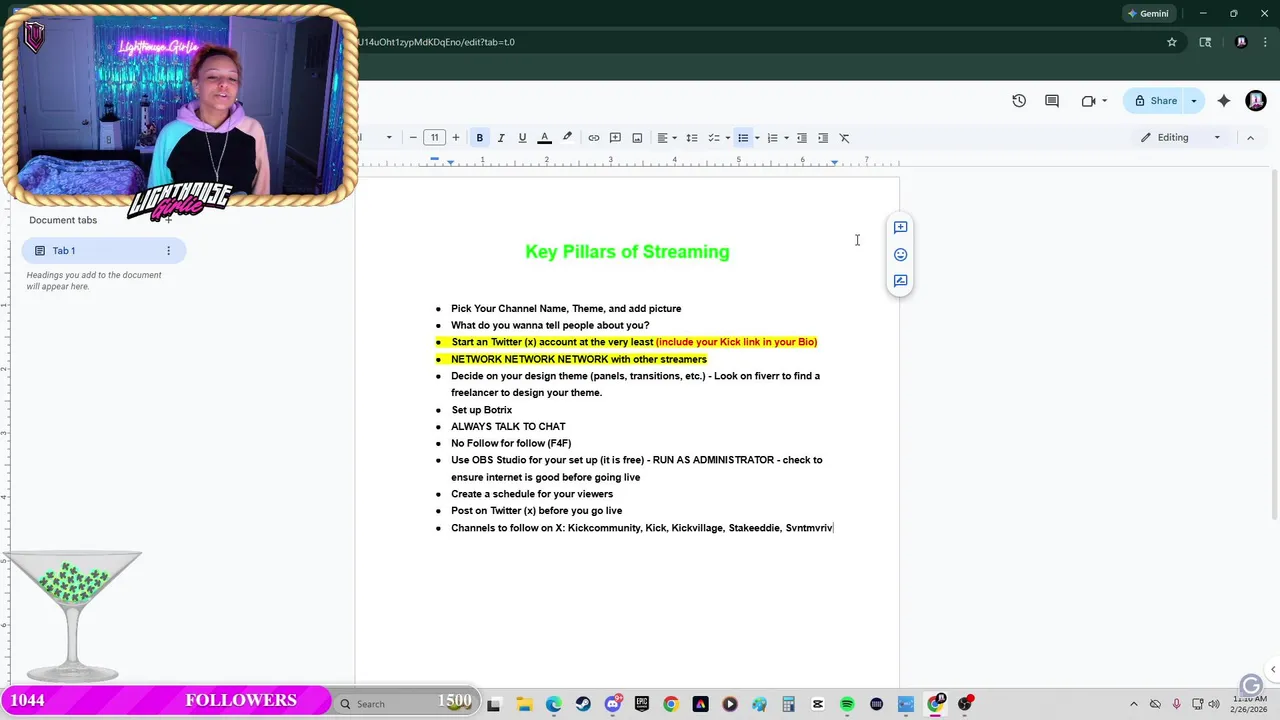Viewport: 1280px width, 720px height.
Task: Expand the meeting options arrow
Action: tap(1104, 101)
